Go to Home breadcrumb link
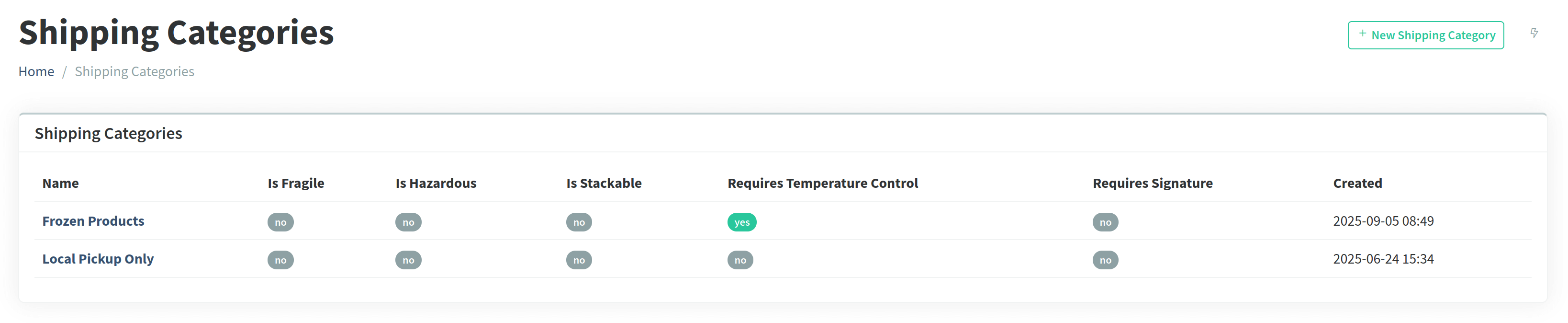This screenshot has height=323, width=1568. (36, 71)
